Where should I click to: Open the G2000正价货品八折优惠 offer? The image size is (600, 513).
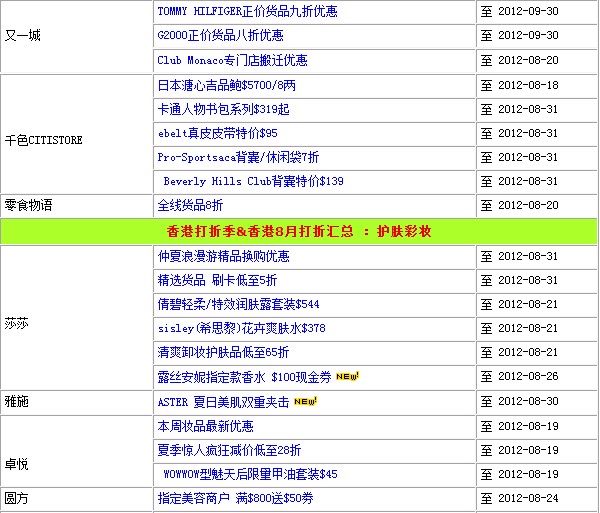[x=220, y=36]
